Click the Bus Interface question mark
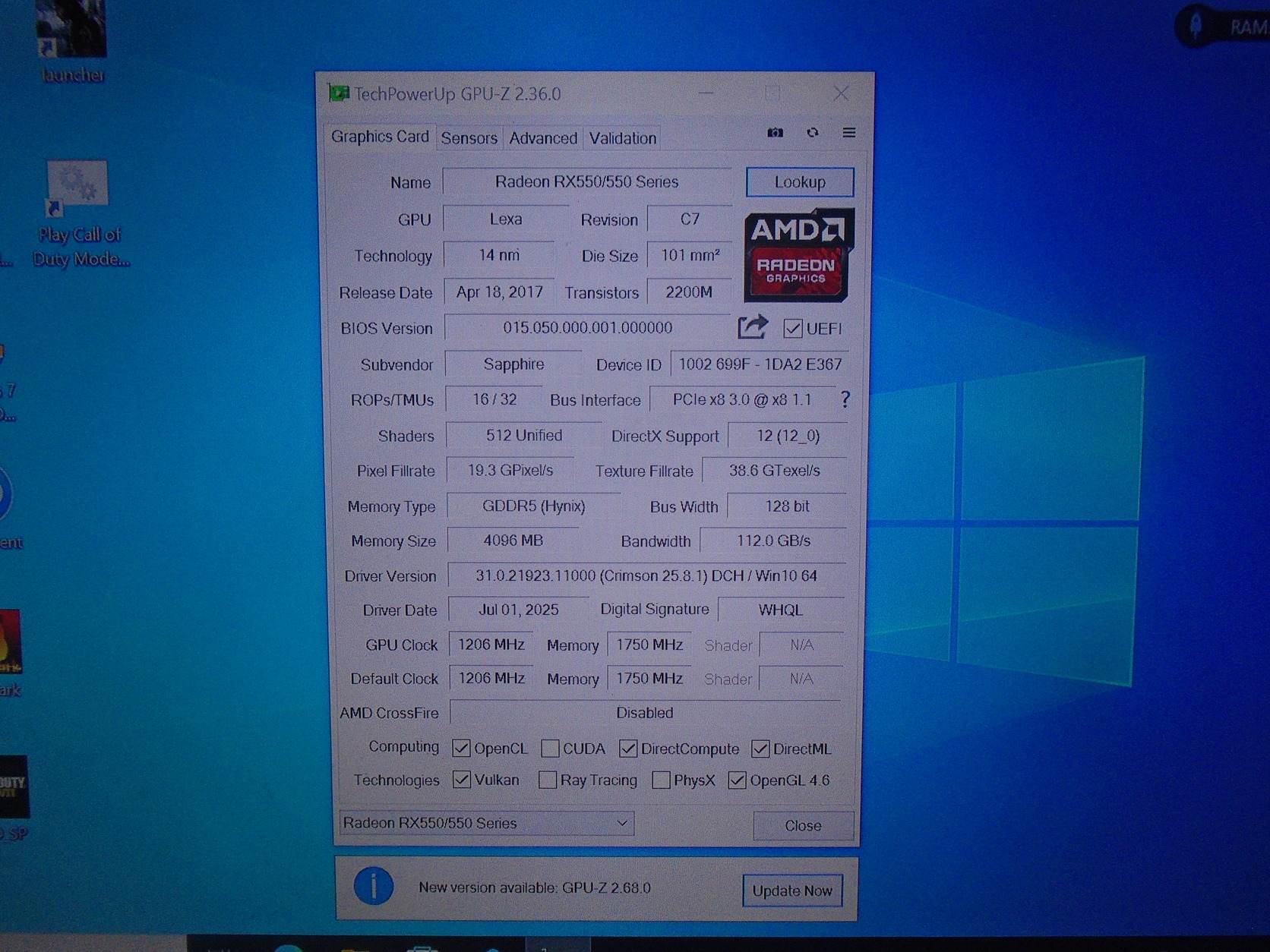 [x=845, y=399]
